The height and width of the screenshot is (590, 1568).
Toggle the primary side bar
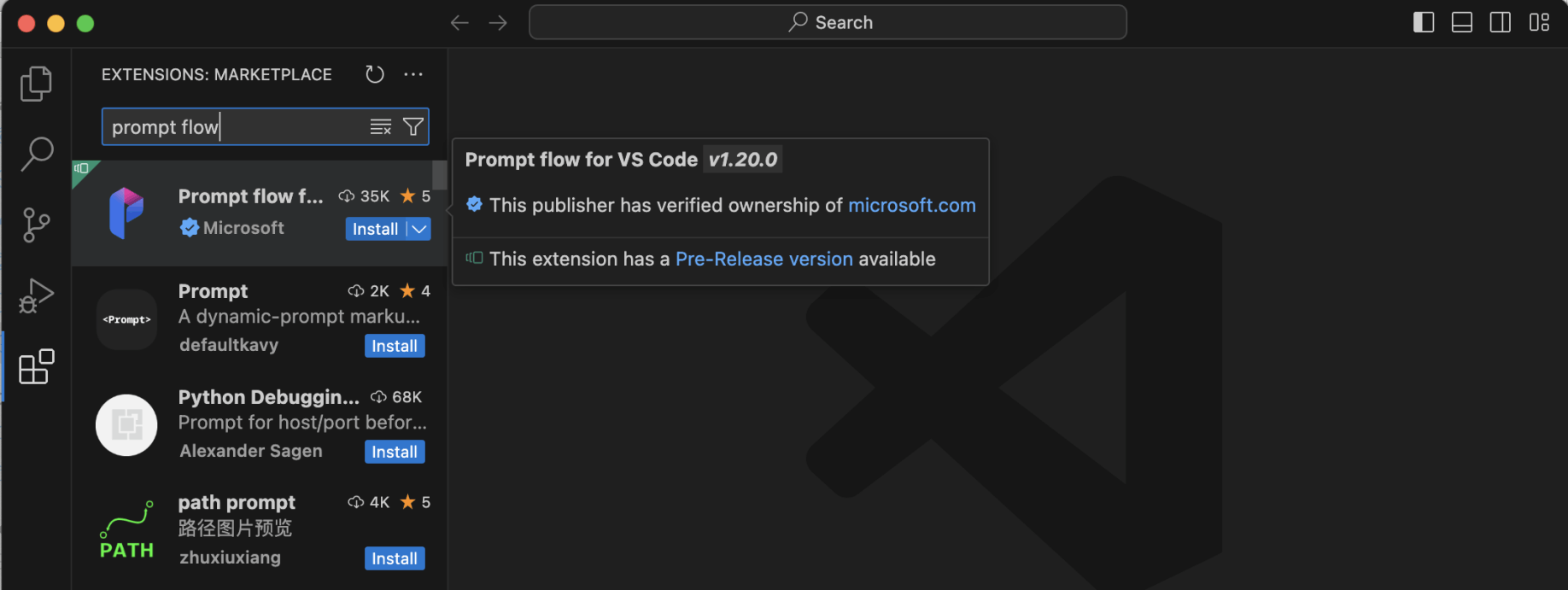[1424, 22]
